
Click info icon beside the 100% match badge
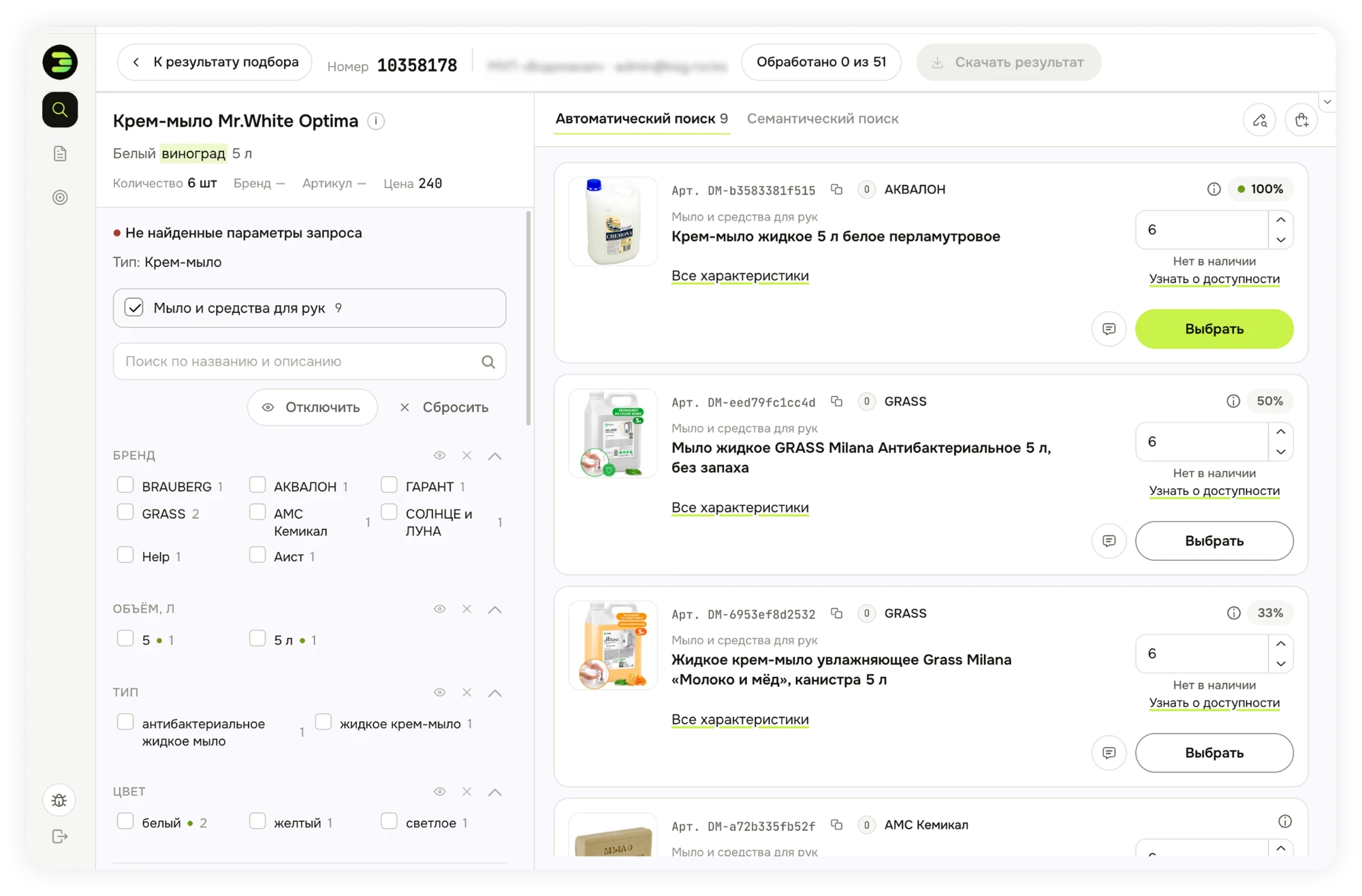1214,189
